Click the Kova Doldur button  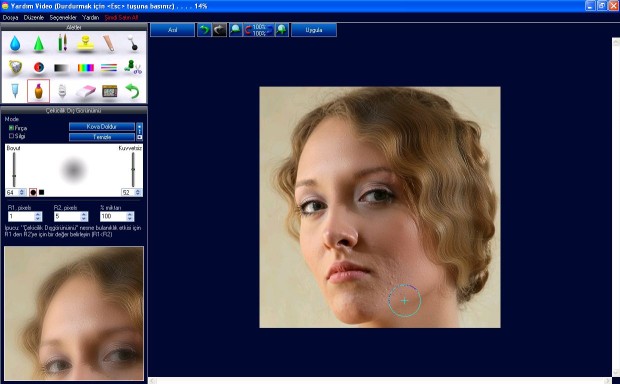coord(102,127)
